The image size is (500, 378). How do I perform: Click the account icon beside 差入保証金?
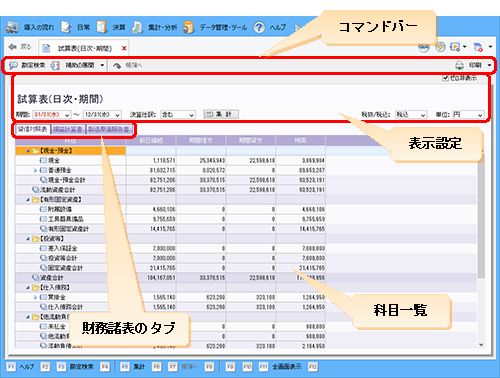coord(43,248)
